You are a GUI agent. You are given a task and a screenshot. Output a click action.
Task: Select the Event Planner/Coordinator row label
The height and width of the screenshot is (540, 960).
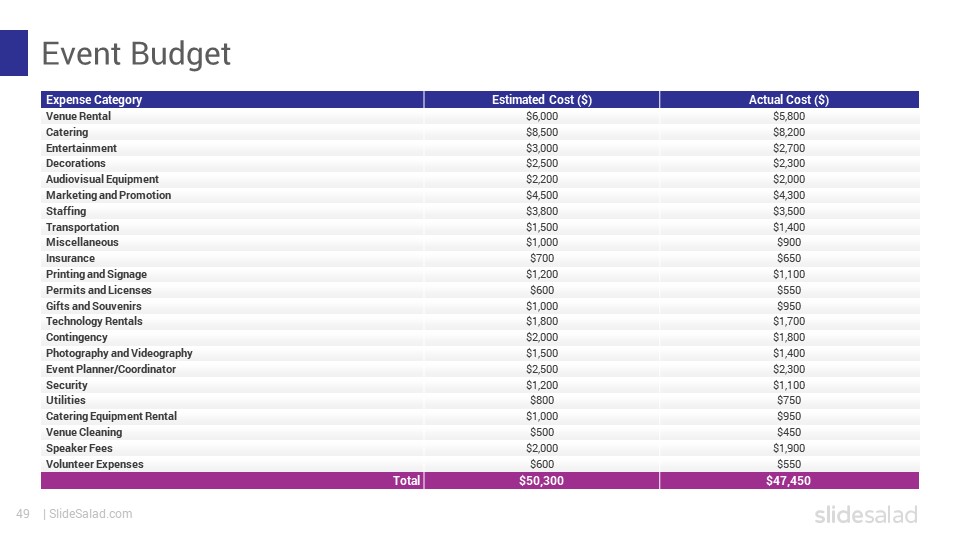click(x=111, y=369)
